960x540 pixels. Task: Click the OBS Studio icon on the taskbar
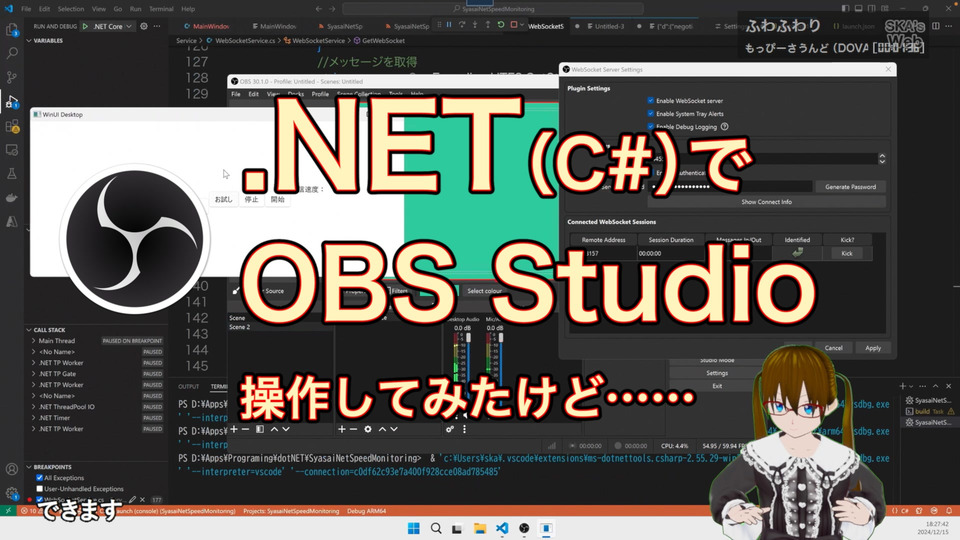524,528
